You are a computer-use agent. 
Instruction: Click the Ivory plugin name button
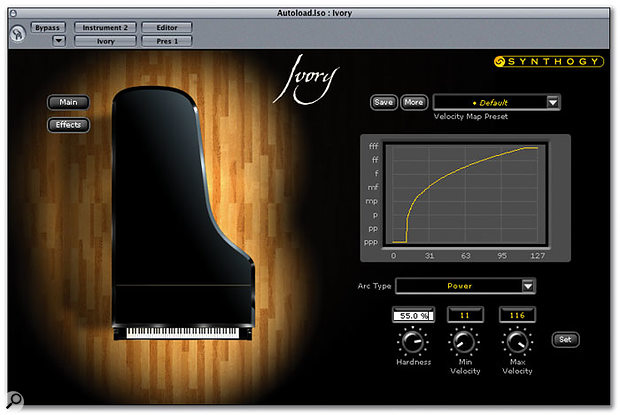click(x=105, y=41)
